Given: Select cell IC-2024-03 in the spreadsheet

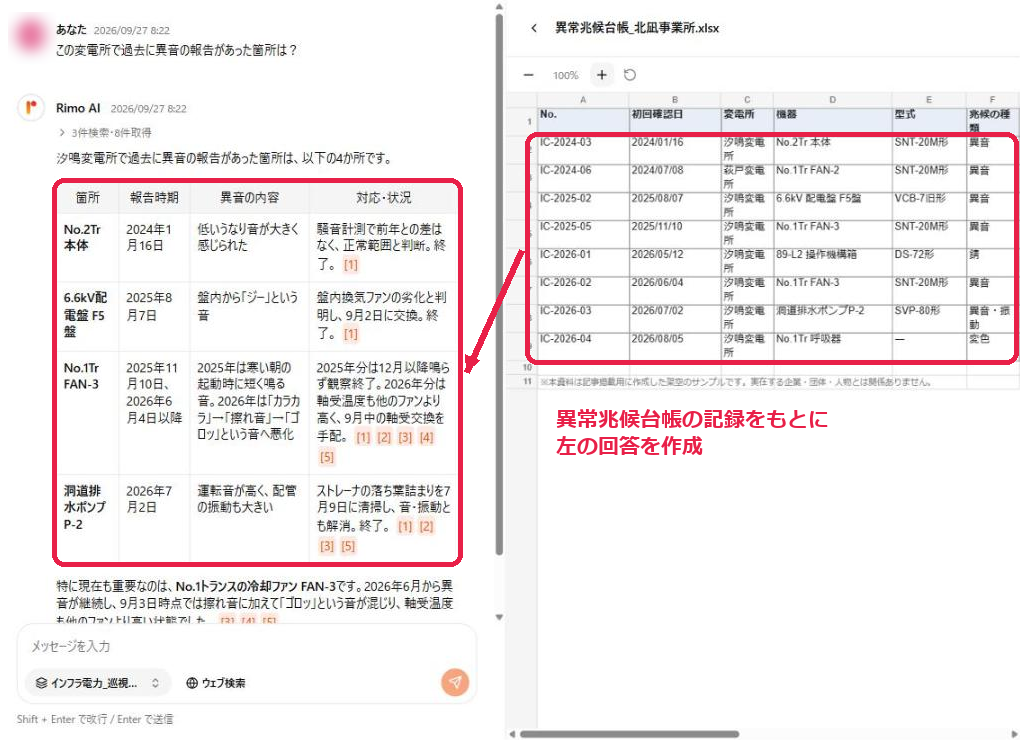Looking at the screenshot, I should coord(583,149).
